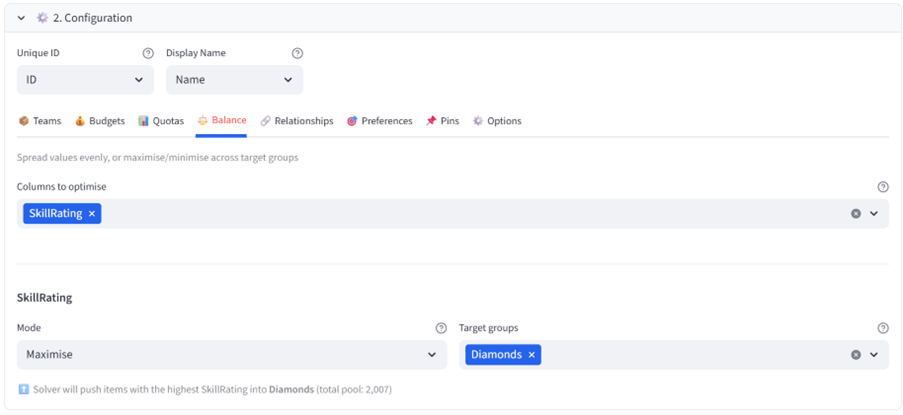Switch to the Pins tab
The image size is (903, 415).
[442, 121]
